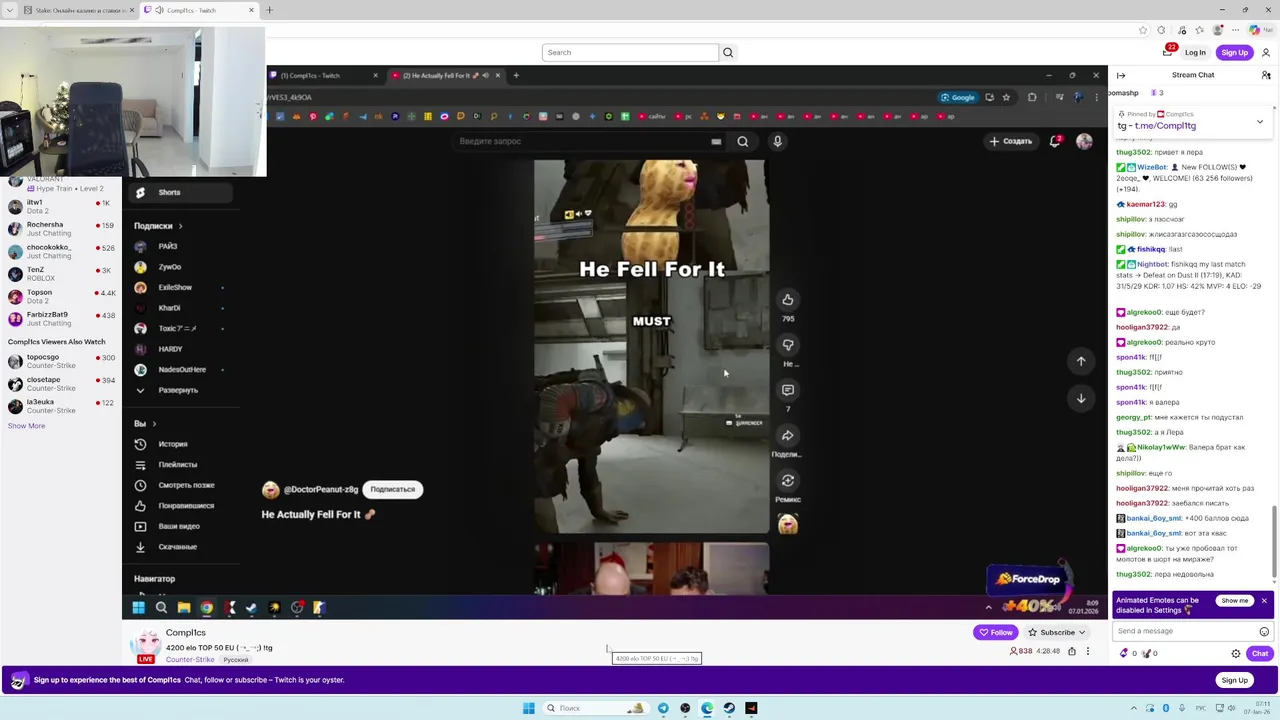Open the user account icon at top right
1280x720 pixels.
(x=1265, y=52)
